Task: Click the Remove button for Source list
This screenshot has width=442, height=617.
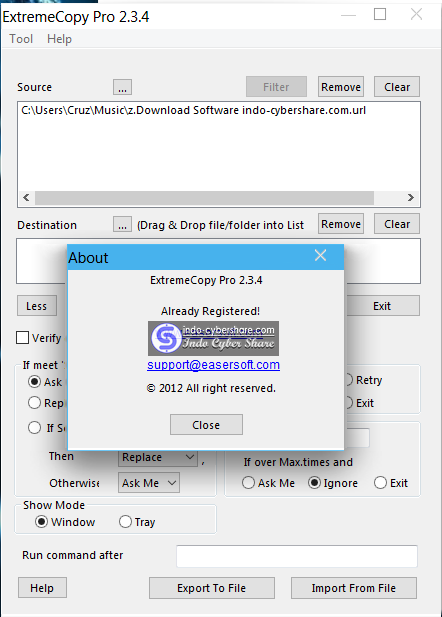Action: (341, 87)
